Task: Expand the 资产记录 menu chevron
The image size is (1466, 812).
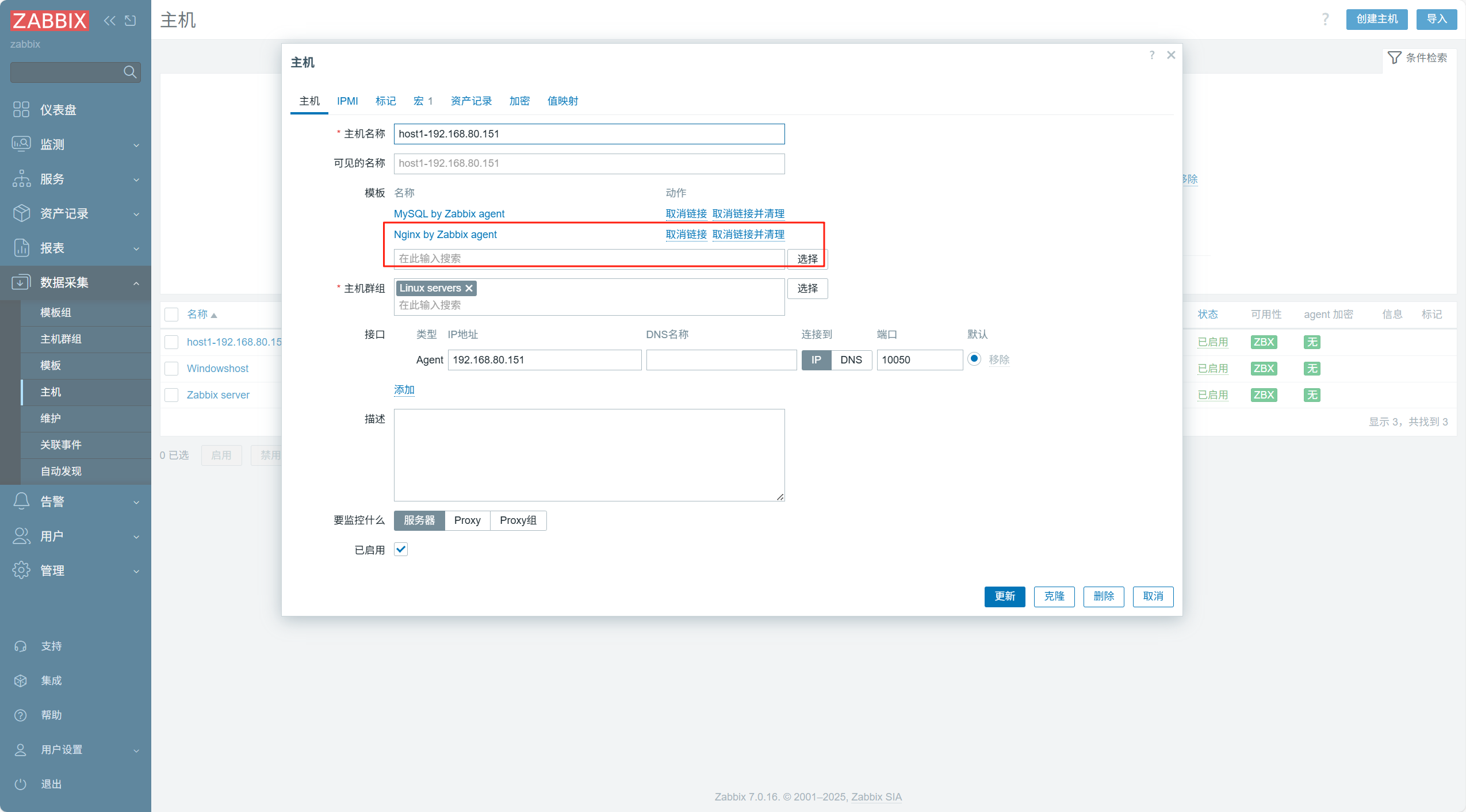Action: point(136,214)
